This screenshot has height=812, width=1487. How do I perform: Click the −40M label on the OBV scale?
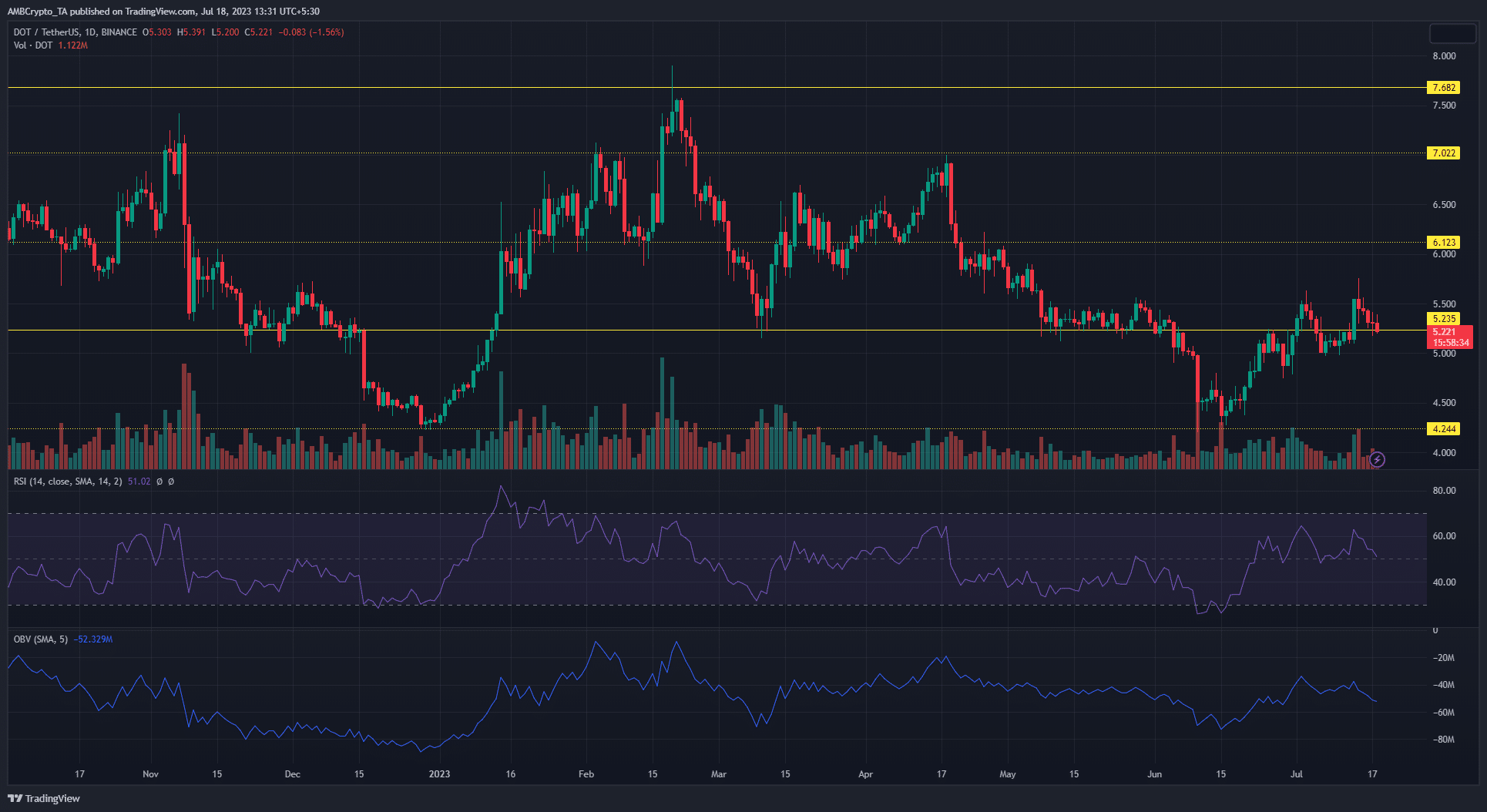point(1443,685)
